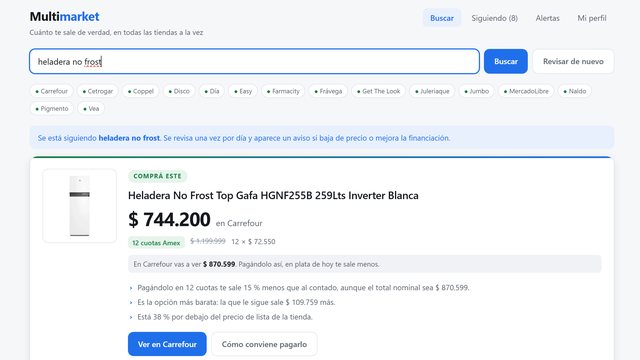The height and width of the screenshot is (360, 640).
Task: Toggle the Coppel store chip
Action: (x=141, y=91)
